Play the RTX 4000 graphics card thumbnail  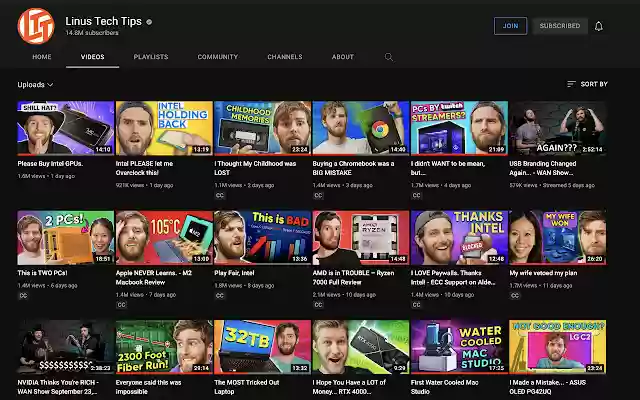click(x=361, y=347)
